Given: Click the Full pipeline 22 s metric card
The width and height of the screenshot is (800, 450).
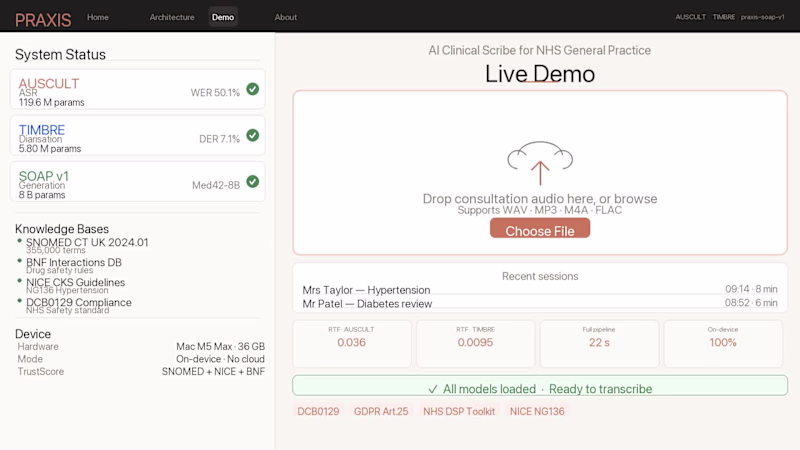Looking at the screenshot, I should coord(599,343).
